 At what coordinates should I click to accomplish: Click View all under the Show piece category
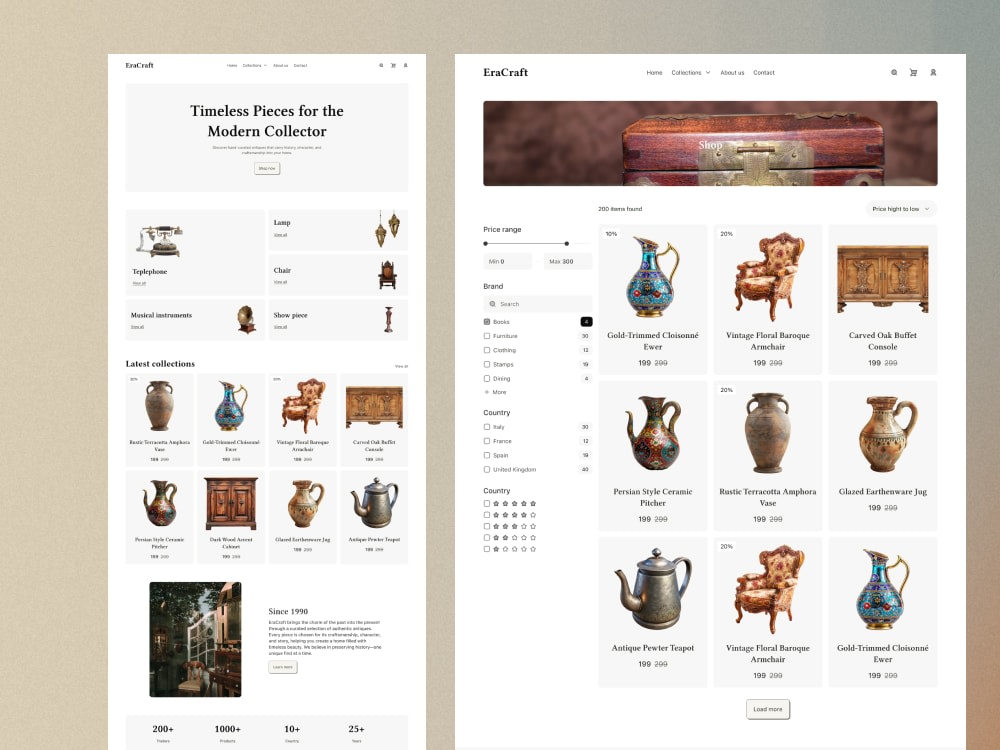click(281, 327)
